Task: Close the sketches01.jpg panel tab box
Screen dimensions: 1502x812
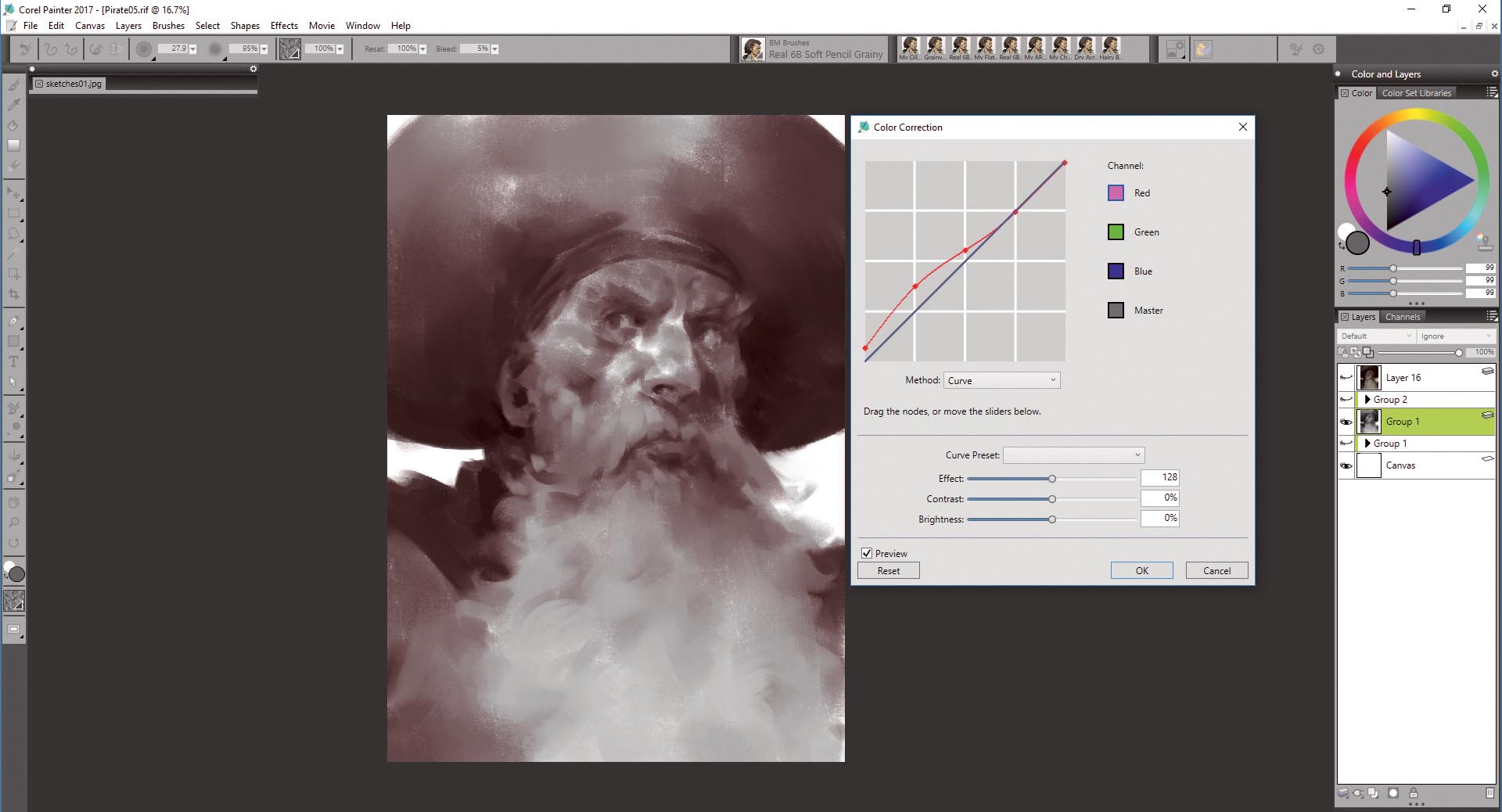Action: (39, 84)
